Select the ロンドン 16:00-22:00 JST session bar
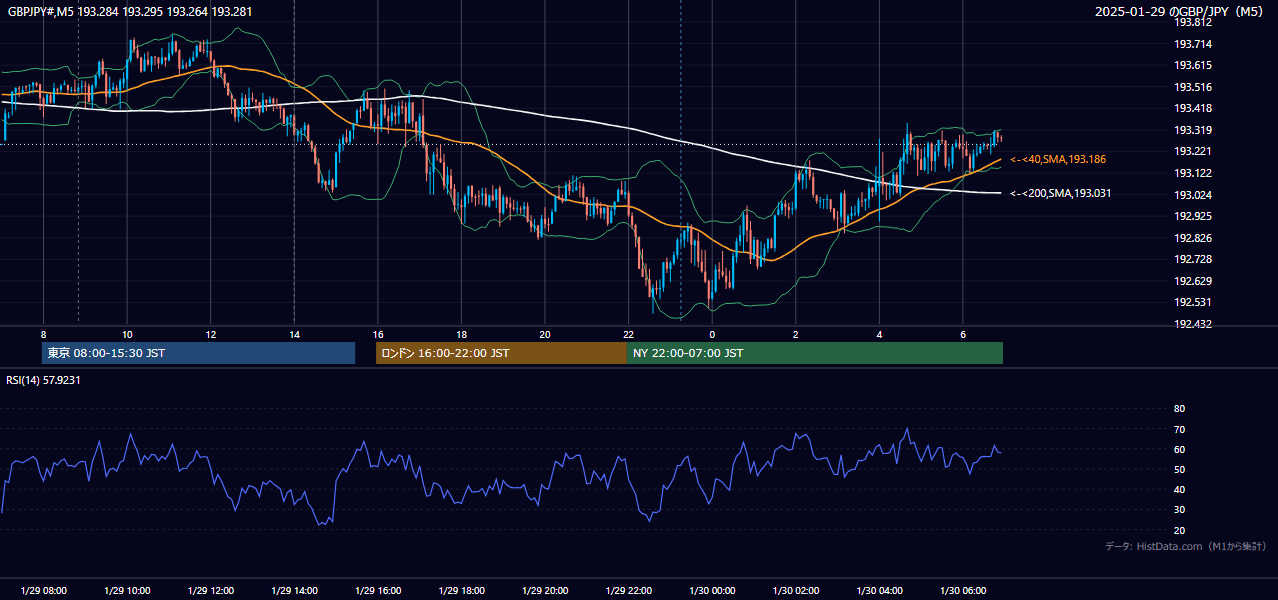This screenshot has width=1278, height=600. [x=501, y=353]
